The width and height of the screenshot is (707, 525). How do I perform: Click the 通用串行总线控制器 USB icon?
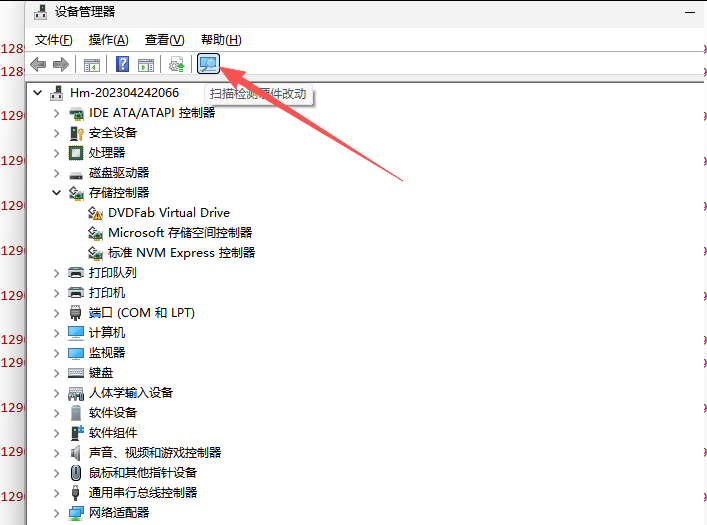[x=75, y=493]
